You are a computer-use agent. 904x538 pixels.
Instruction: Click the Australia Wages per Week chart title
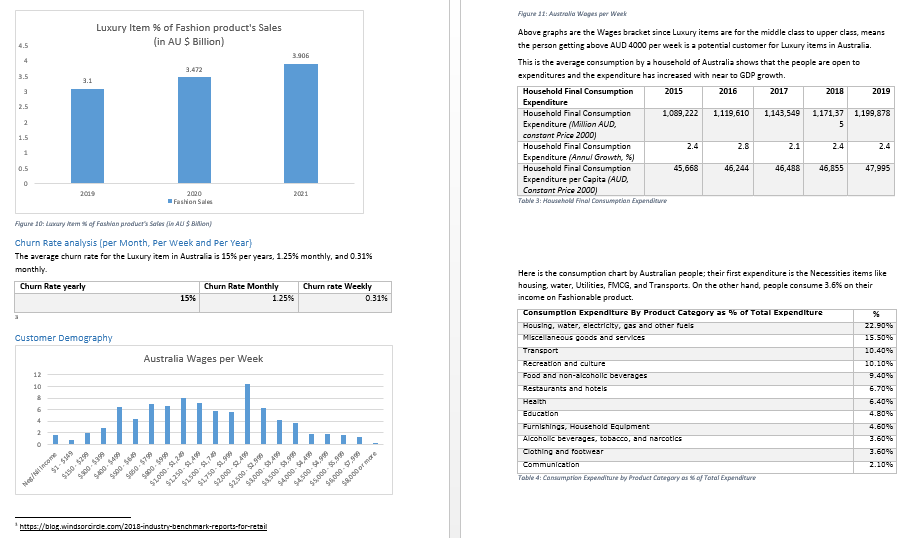[203, 358]
